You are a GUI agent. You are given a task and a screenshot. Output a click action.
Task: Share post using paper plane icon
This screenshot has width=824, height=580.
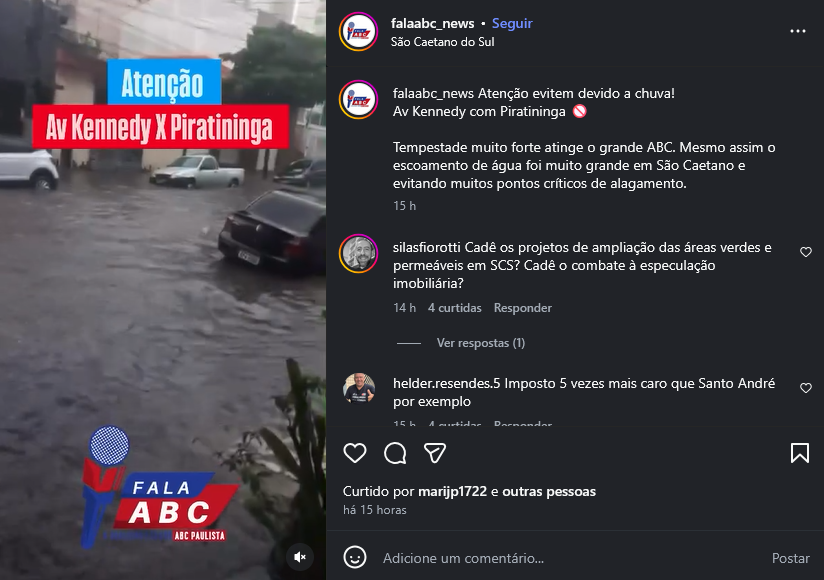point(435,453)
